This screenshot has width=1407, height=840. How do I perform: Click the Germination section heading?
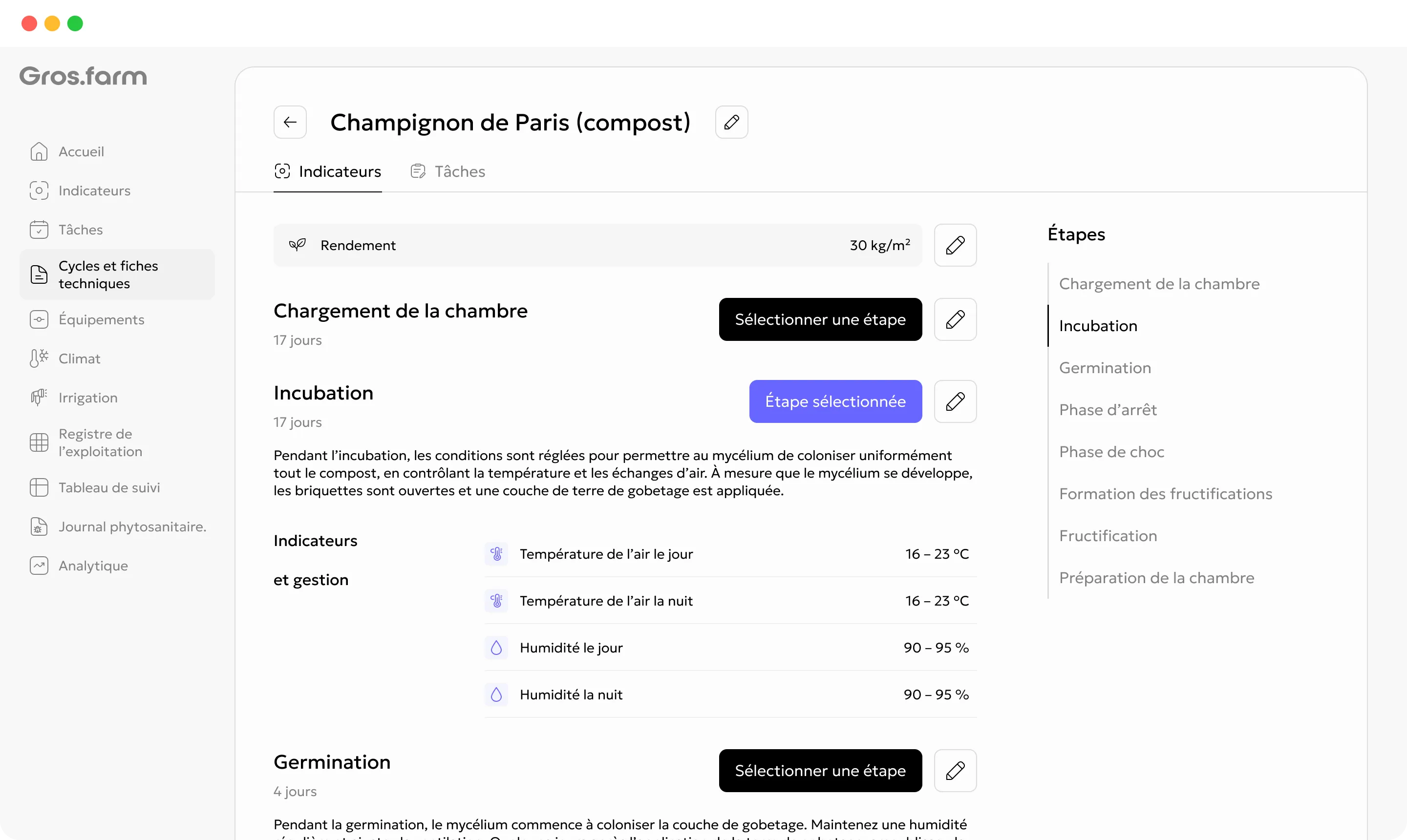(x=332, y=762)
